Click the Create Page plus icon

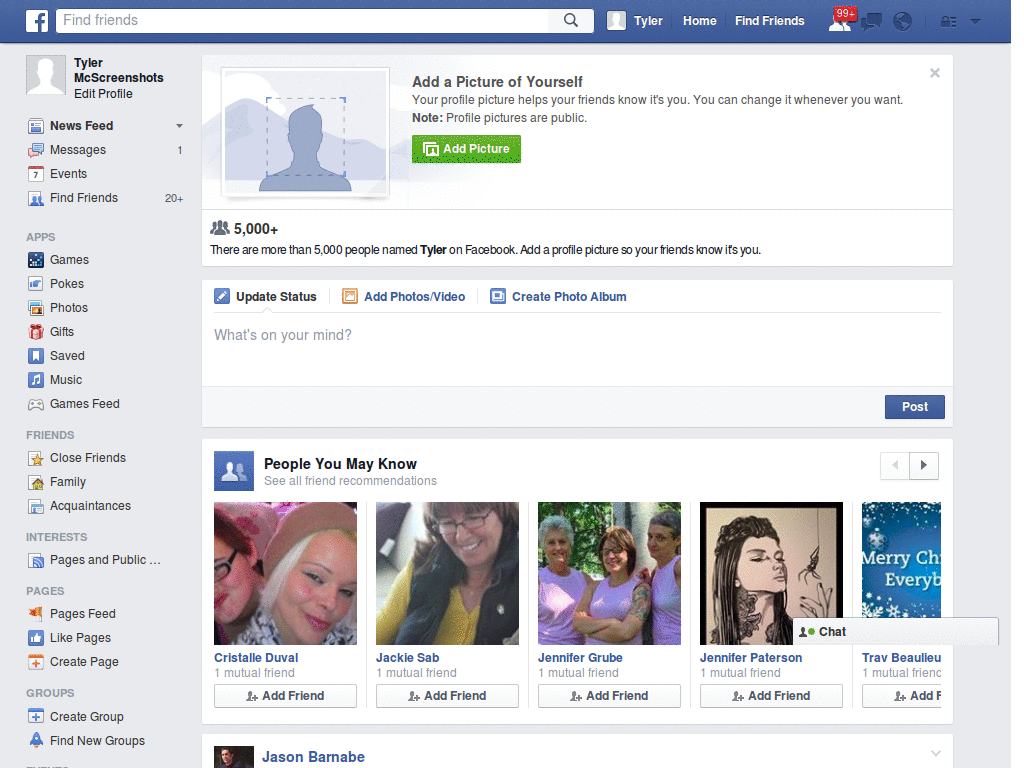pos(36,662)
